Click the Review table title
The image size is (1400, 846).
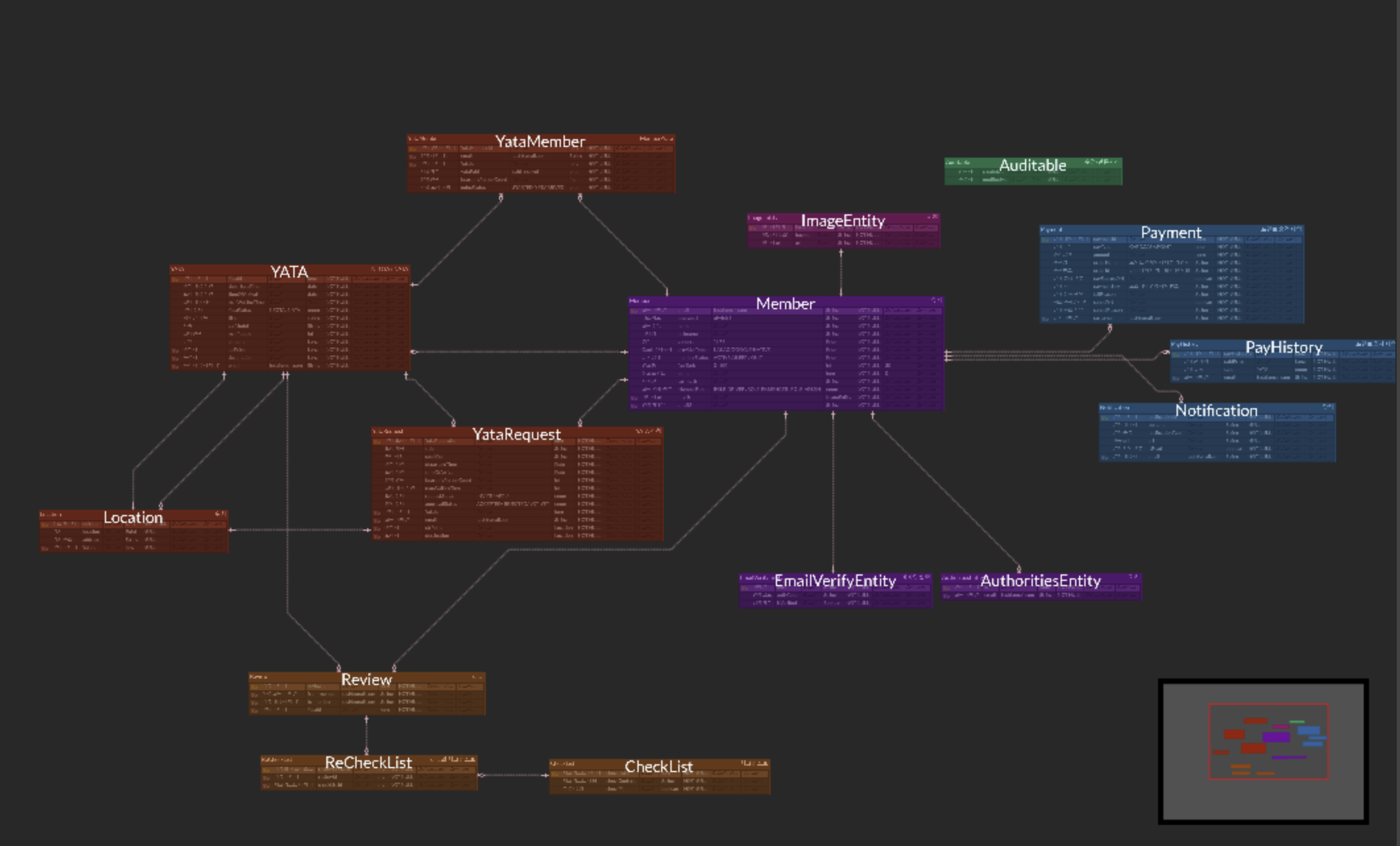(x=366, y=680)
